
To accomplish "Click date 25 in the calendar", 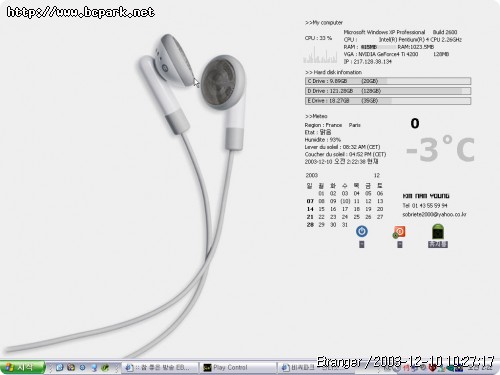I will click(356, 217).
